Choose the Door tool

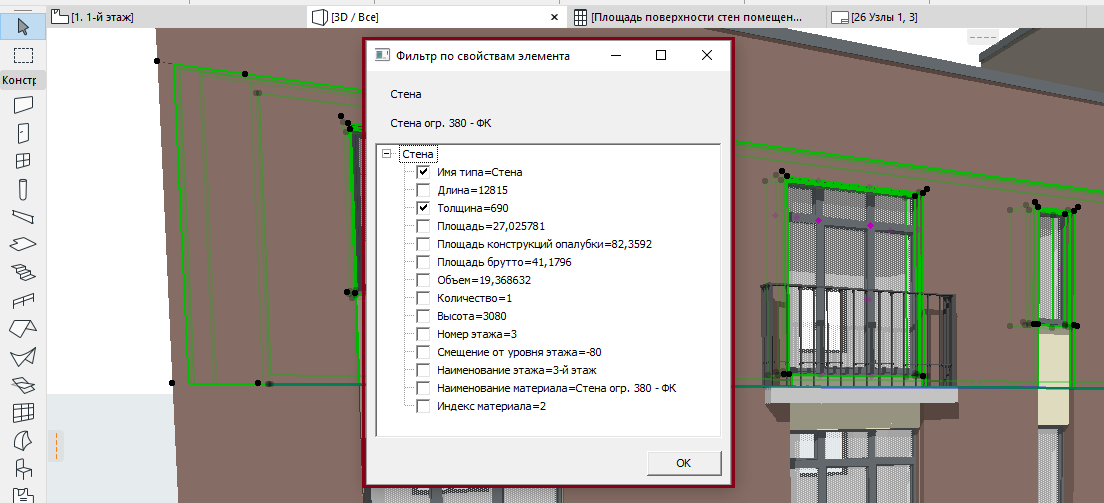pos(23,132)
